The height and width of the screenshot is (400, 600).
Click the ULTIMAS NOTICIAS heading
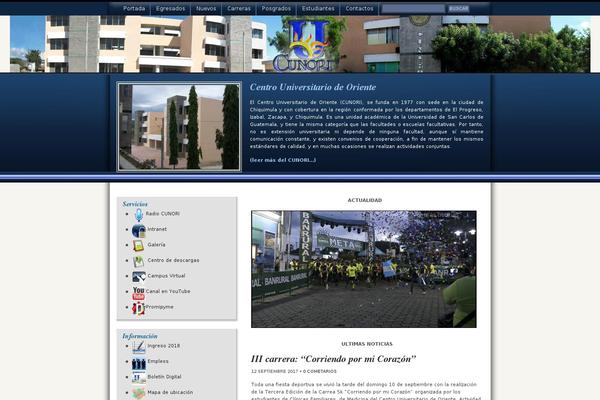click(367, 344)
